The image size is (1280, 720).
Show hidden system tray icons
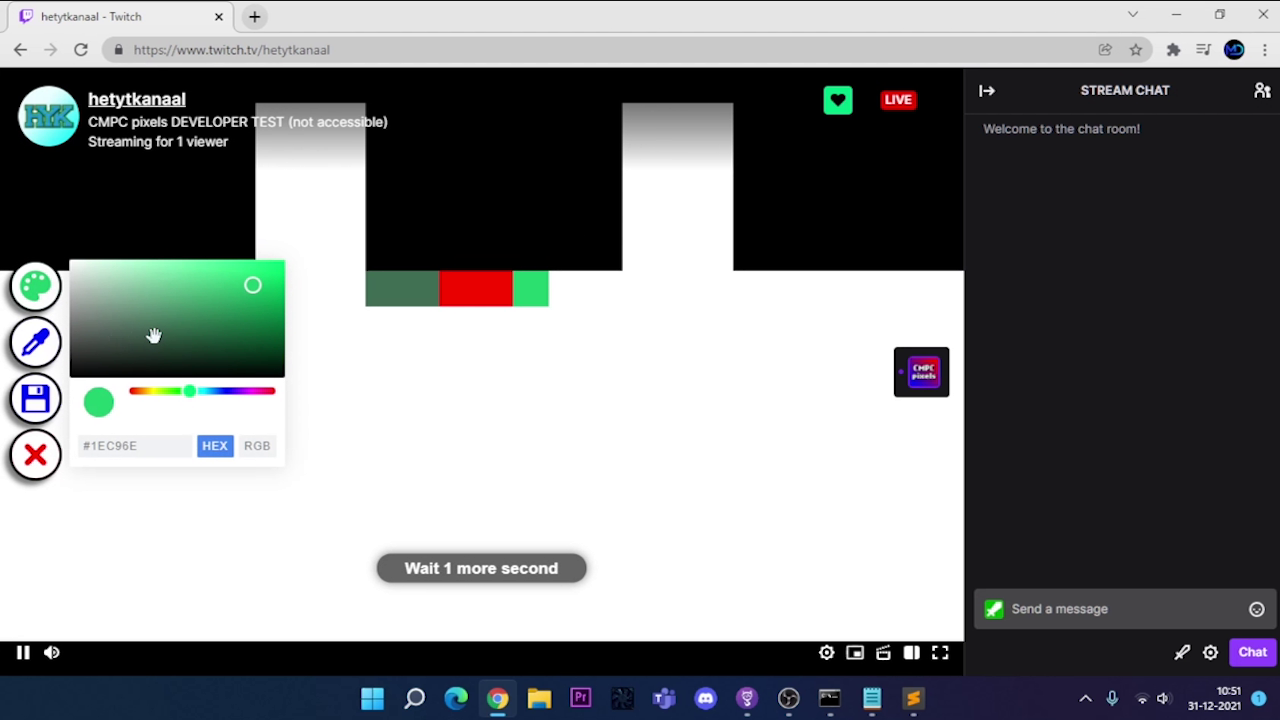point(1085,699)
